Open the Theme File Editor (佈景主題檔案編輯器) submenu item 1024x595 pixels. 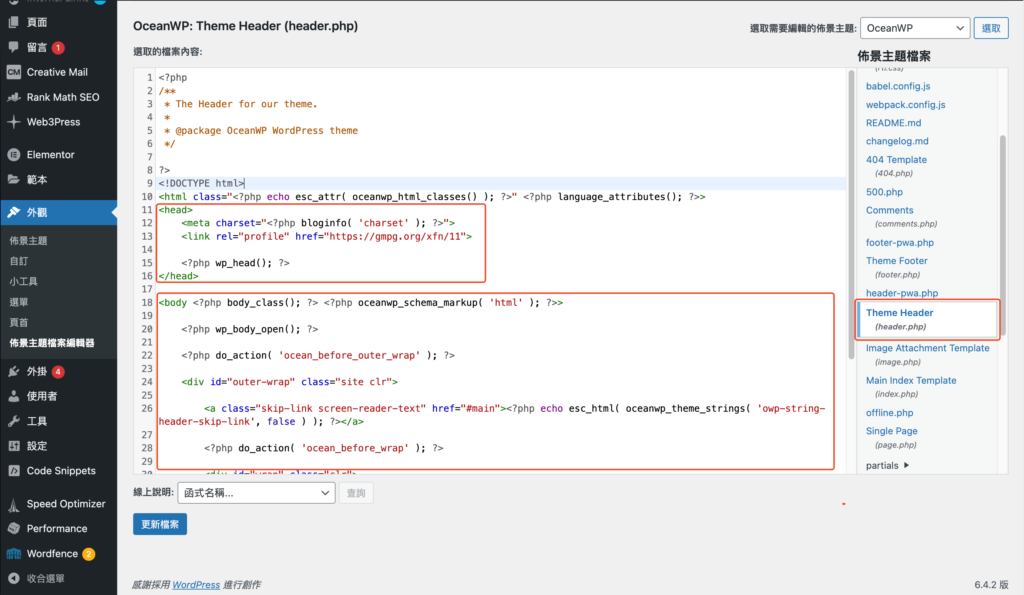tap(52, 342)
